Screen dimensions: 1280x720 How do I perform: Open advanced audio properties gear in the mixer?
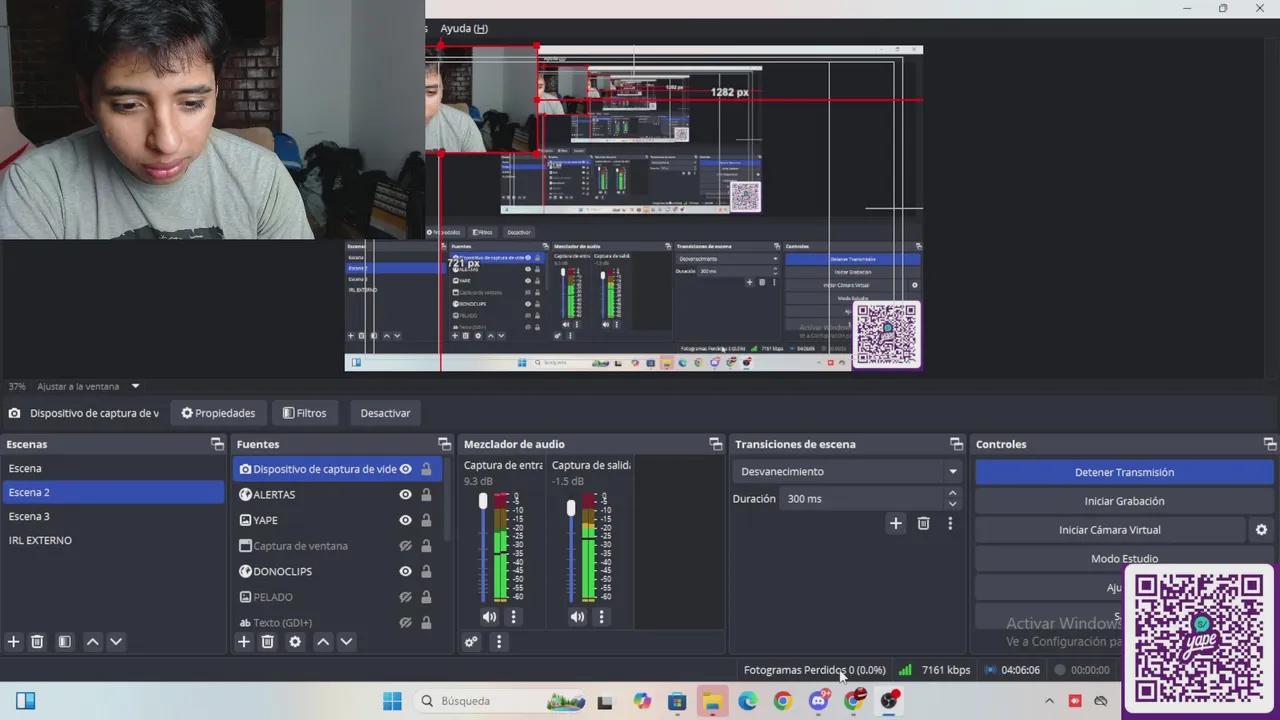point(472,642)
